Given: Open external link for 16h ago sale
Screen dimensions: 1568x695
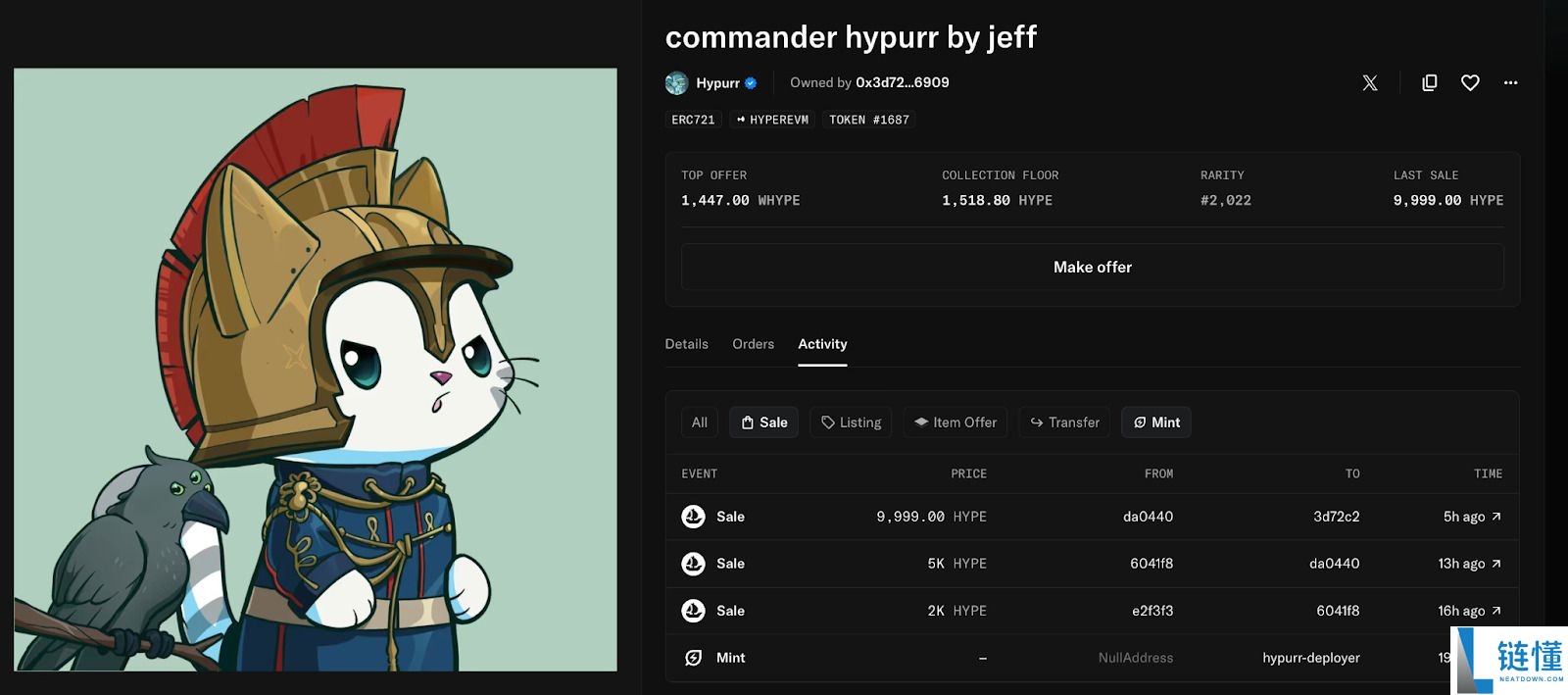Looking at the screenshot, I should [x=1496, y=611].
